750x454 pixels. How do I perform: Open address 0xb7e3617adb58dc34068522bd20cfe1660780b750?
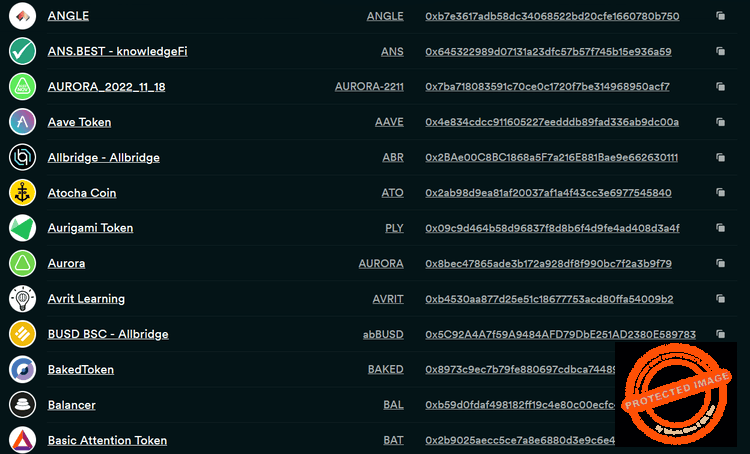[552, 16]
